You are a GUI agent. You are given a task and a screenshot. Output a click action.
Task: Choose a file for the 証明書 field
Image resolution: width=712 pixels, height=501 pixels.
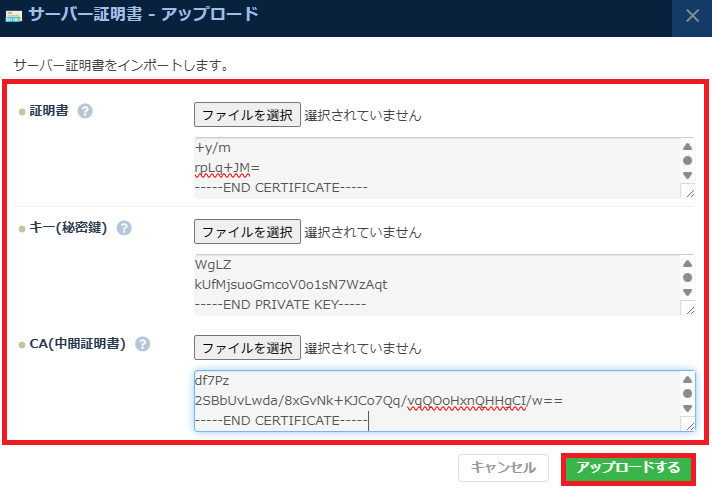[247, 115]
